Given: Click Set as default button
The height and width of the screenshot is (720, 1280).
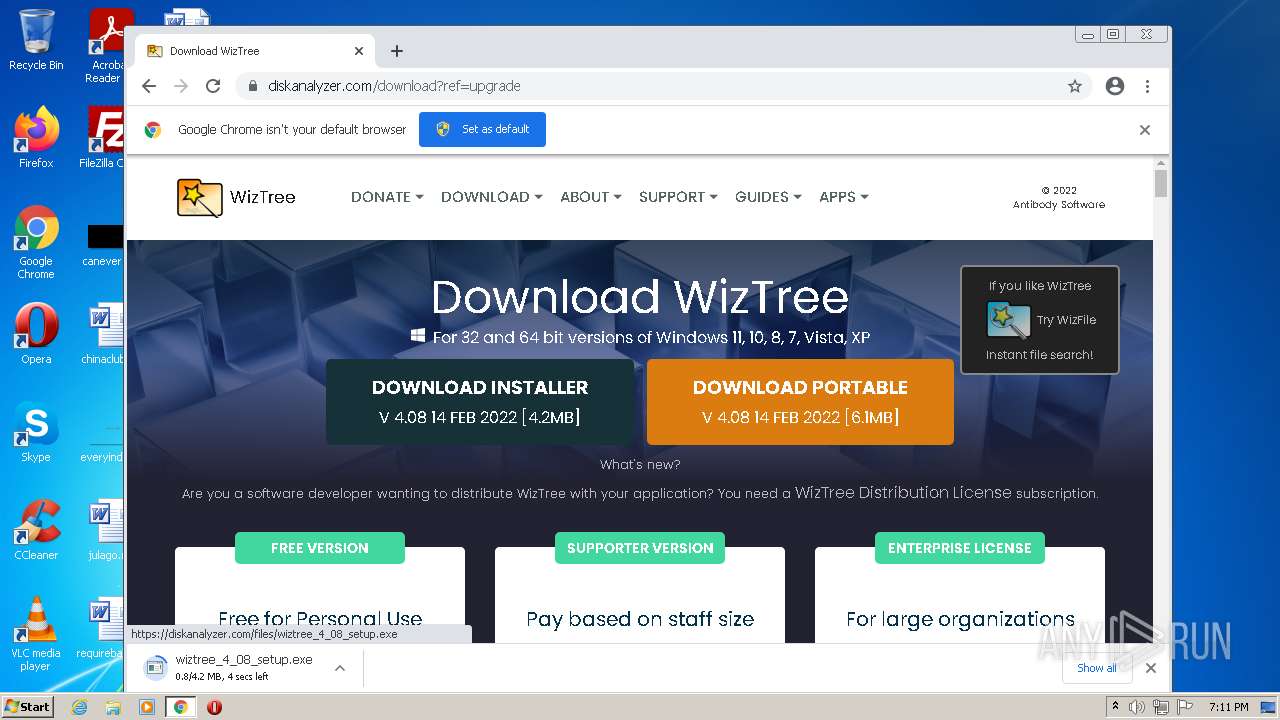Looking at the screenshot, I should coord(482,130).
